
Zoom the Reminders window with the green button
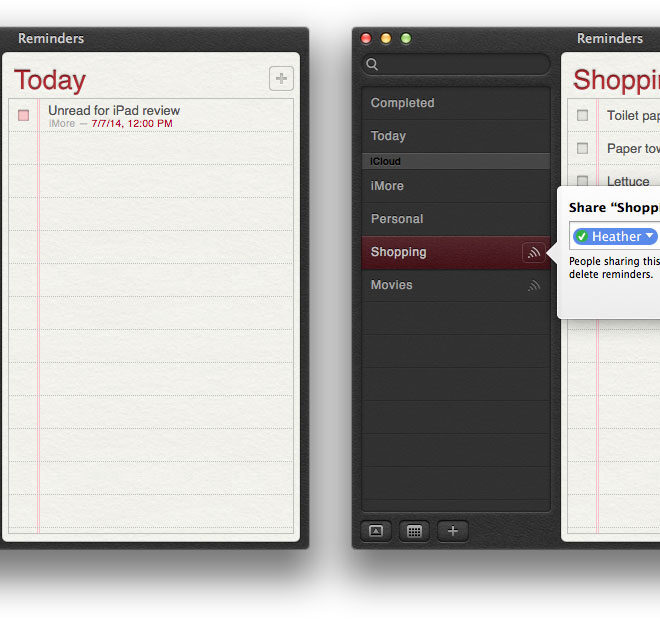pyautogui.click(x=406, y=39)
